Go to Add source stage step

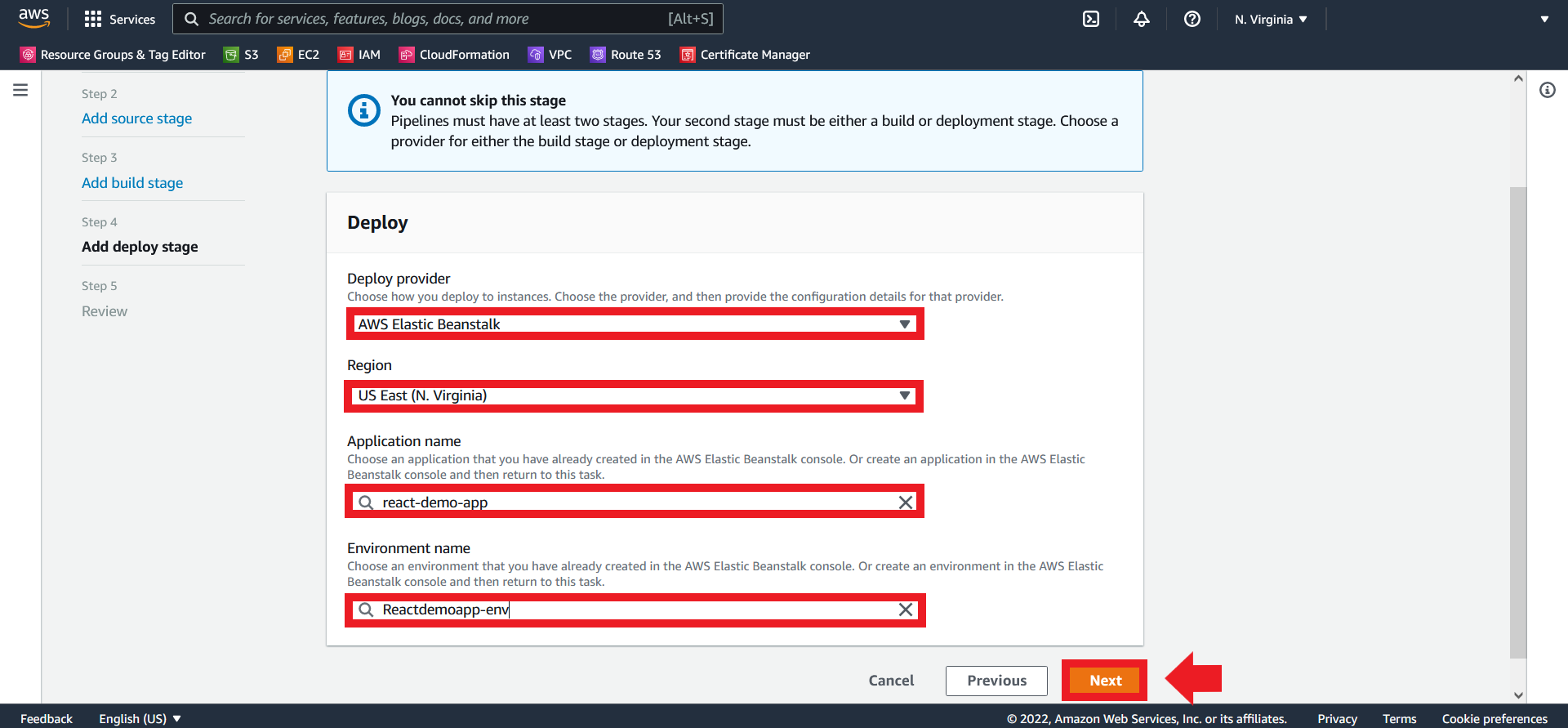137,118
